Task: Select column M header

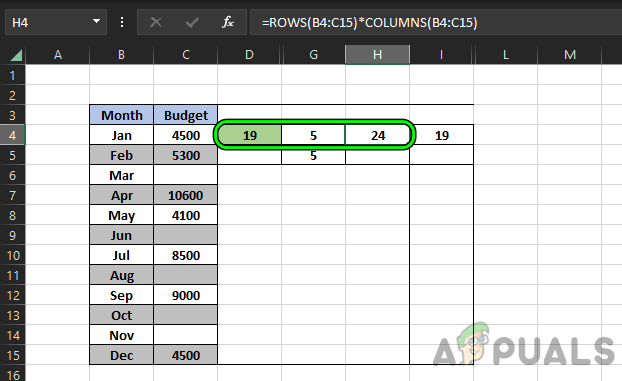Action: coord(570,54)
